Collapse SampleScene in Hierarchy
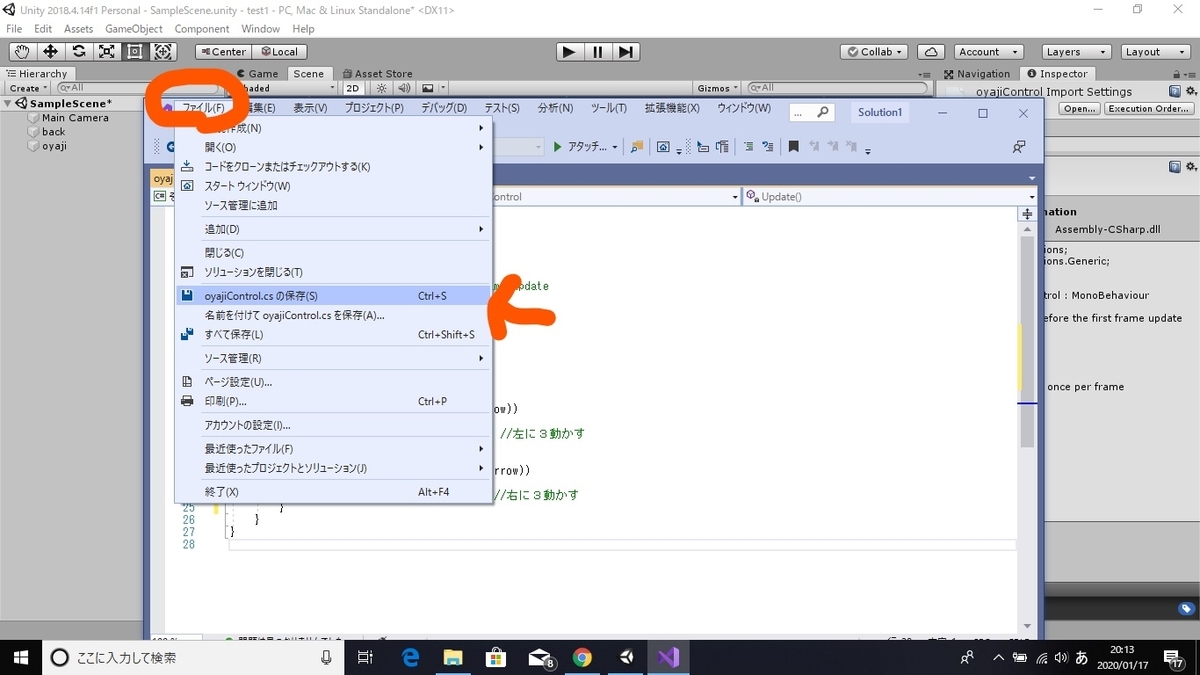 click(9, 103)
